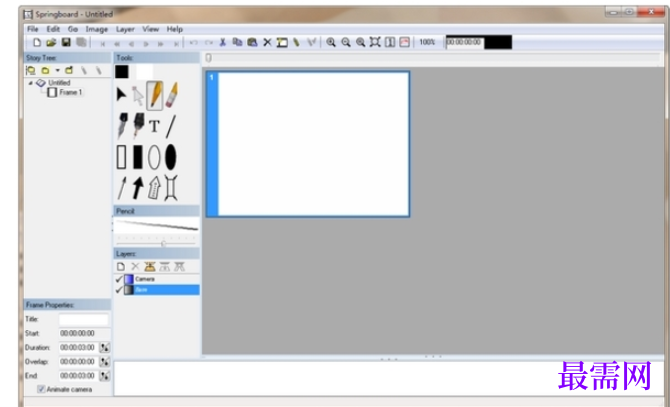Open the Help menu

click(175, 29)
